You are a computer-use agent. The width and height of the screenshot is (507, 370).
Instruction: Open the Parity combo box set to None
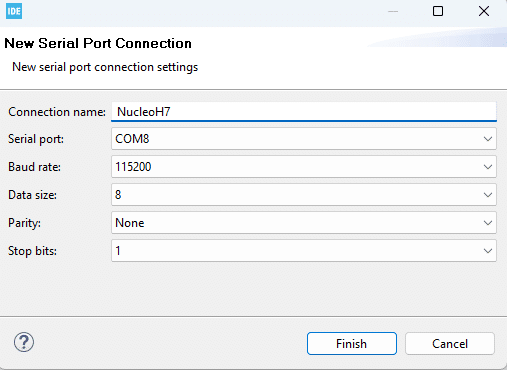[x=304, y=223]
